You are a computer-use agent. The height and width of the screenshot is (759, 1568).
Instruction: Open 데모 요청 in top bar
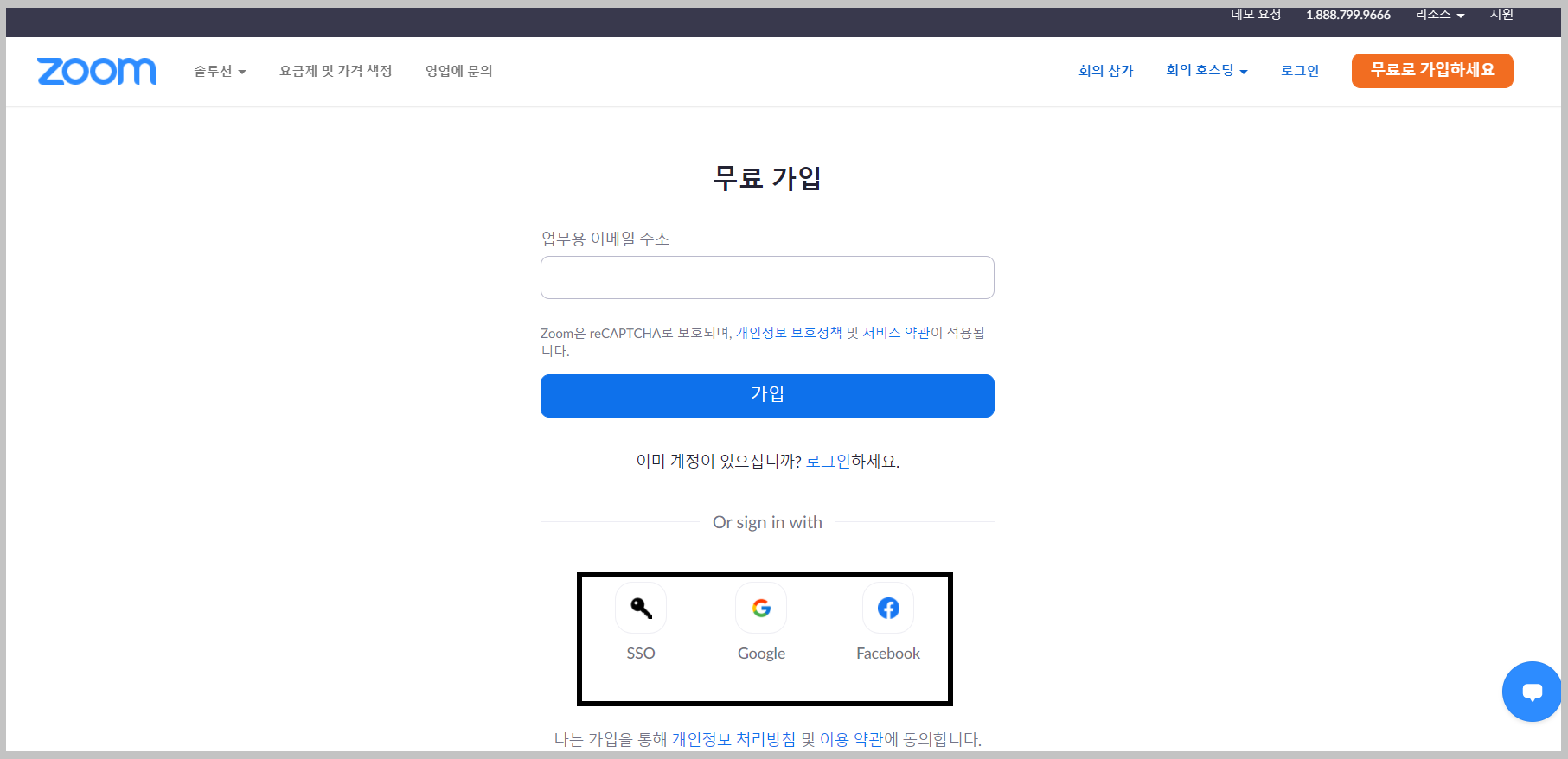[1256, 15]
